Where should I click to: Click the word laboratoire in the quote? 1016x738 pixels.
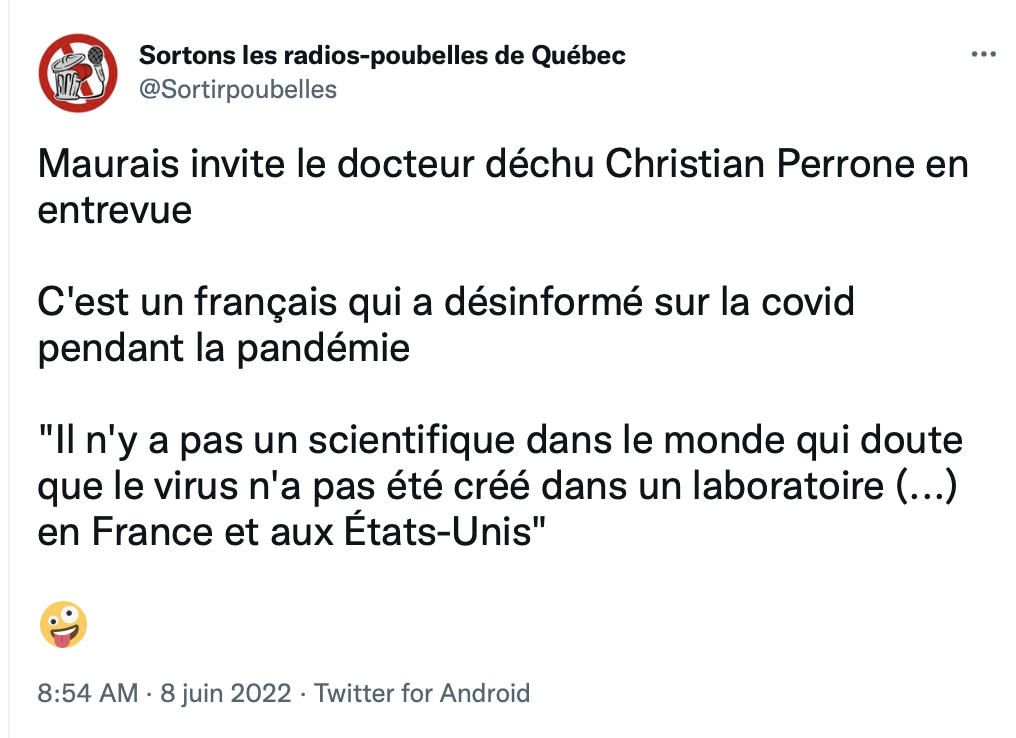tap(788, 486)
